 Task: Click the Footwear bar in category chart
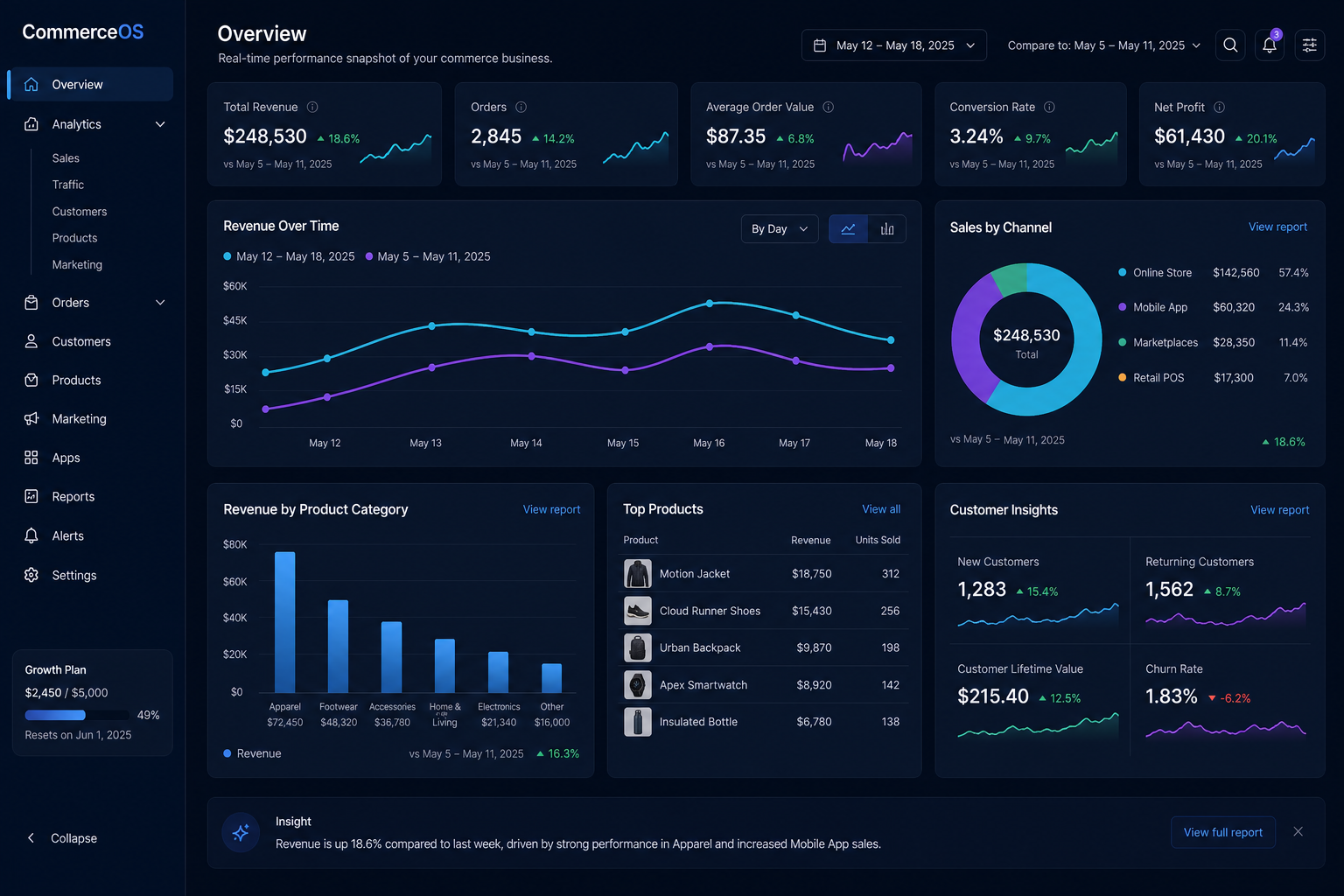338,647
